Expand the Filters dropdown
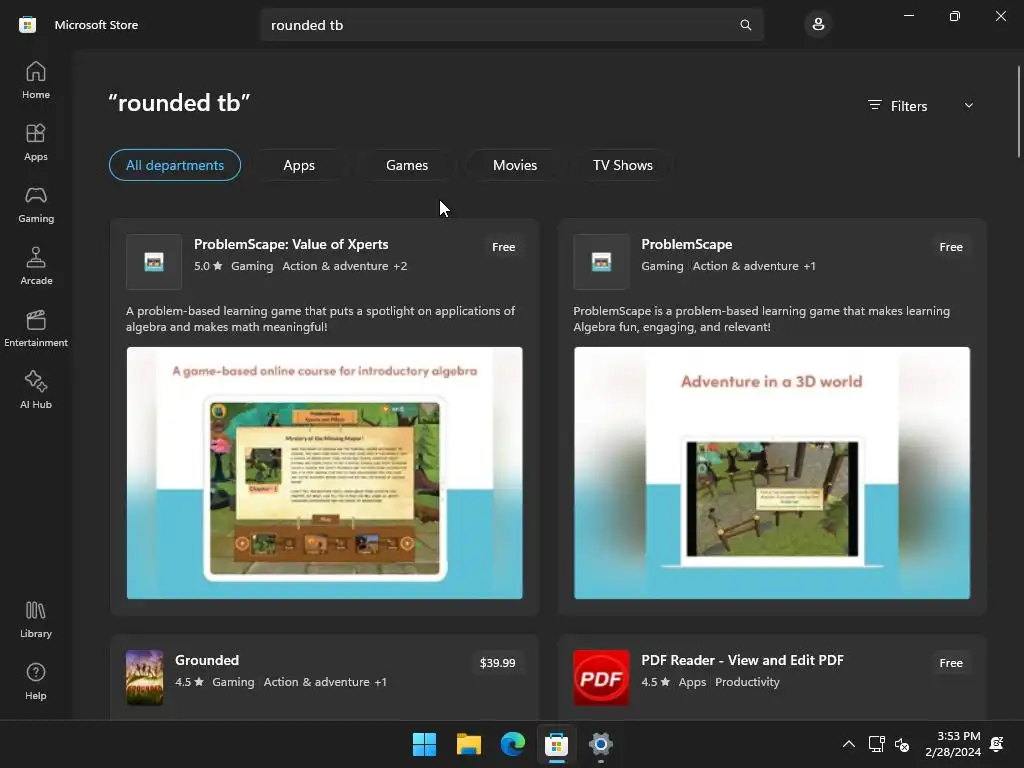The height and width of the screenshot is (768, 1024). [x=921, y=106]
